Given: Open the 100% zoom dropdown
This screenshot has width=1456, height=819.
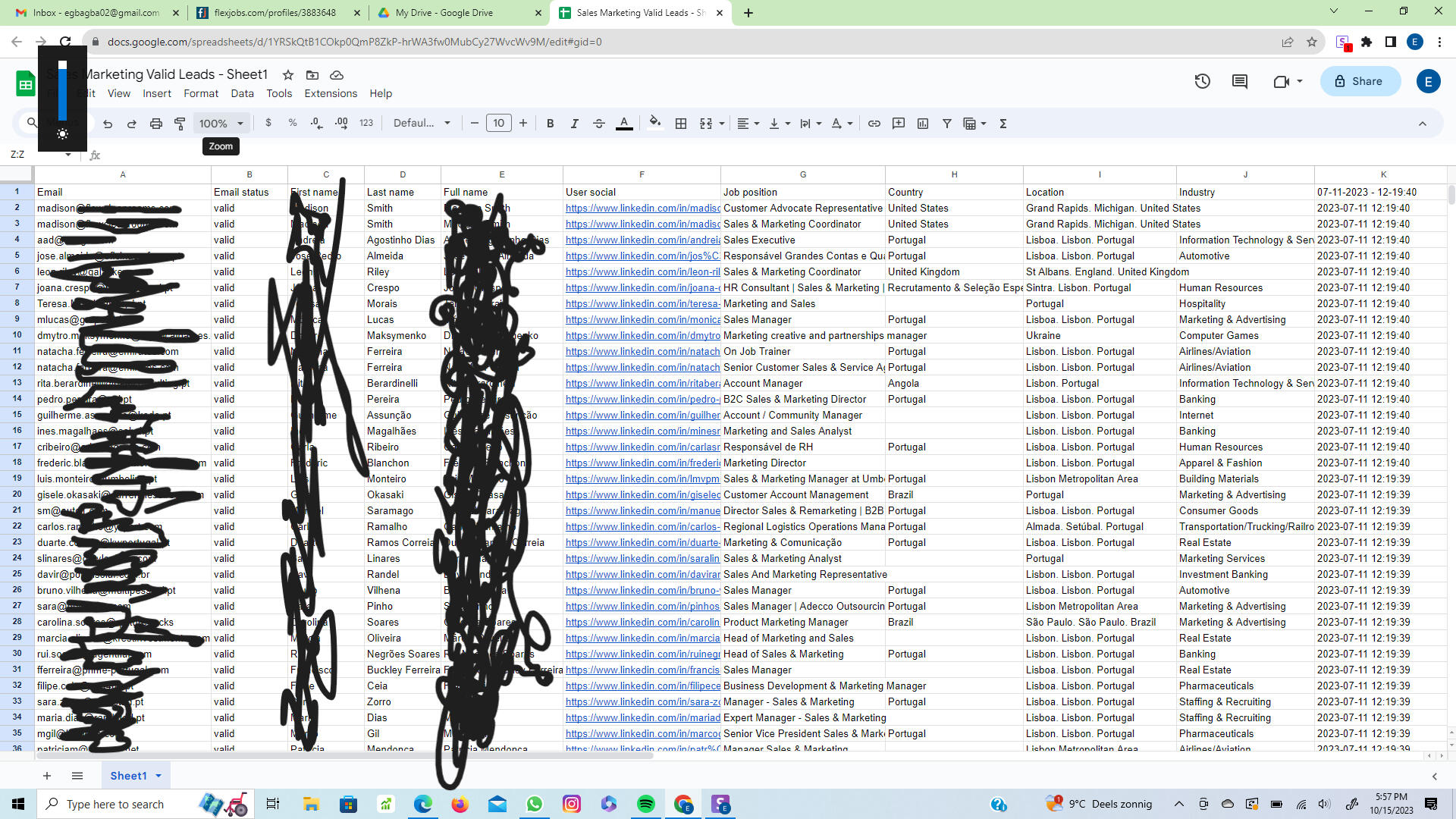Looking at the screenshot, I should (x=221, y=124).
